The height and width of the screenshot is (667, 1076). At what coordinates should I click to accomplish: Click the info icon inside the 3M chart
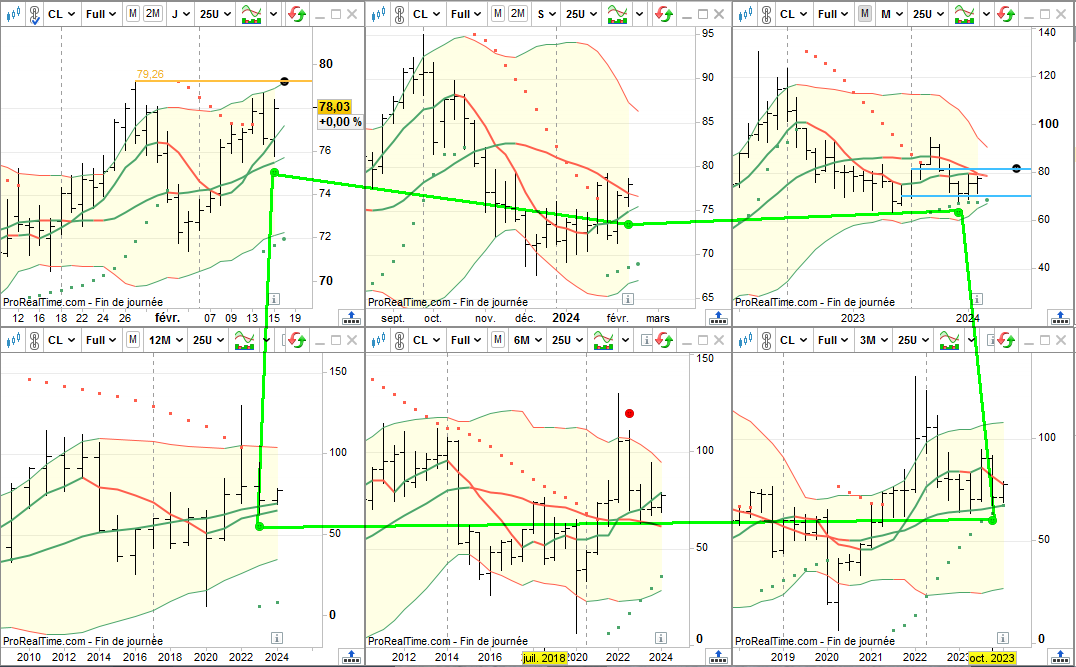coord(1003,637)
